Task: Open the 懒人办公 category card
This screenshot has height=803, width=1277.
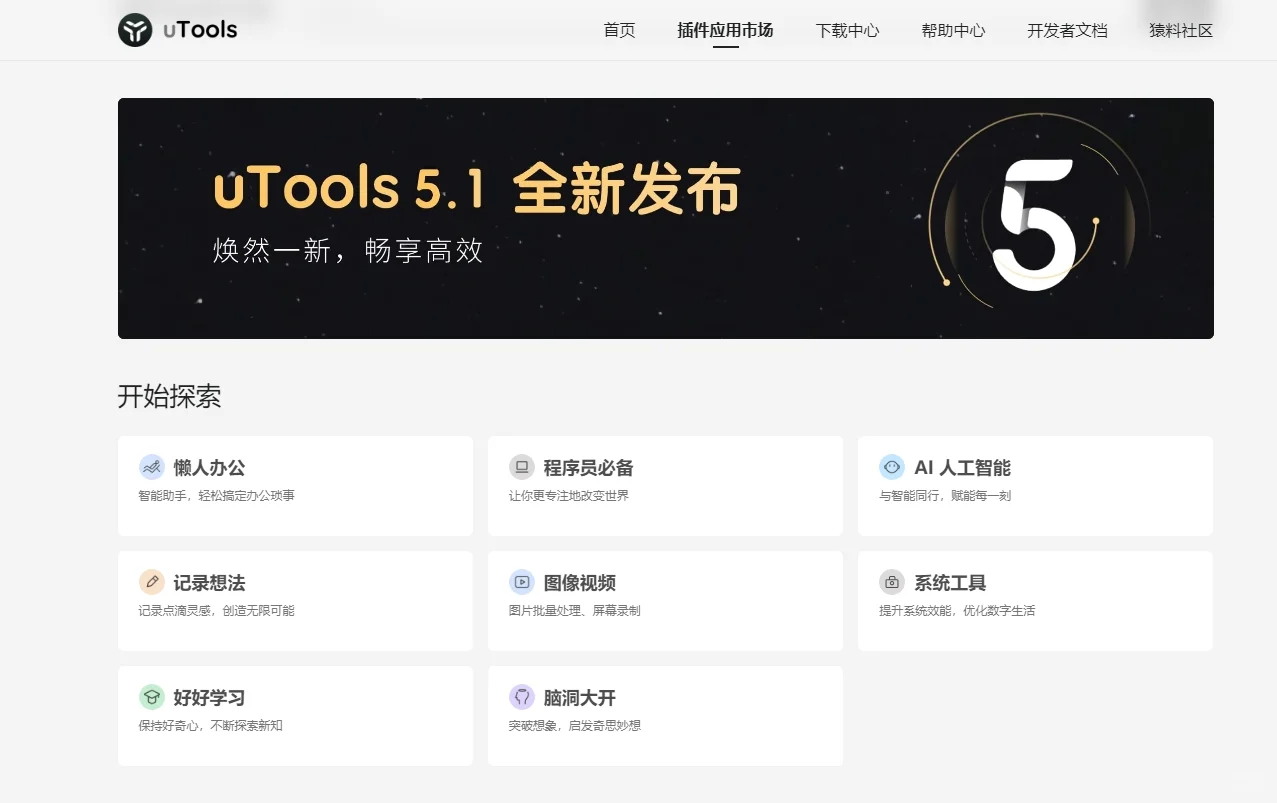Action: 295,486
